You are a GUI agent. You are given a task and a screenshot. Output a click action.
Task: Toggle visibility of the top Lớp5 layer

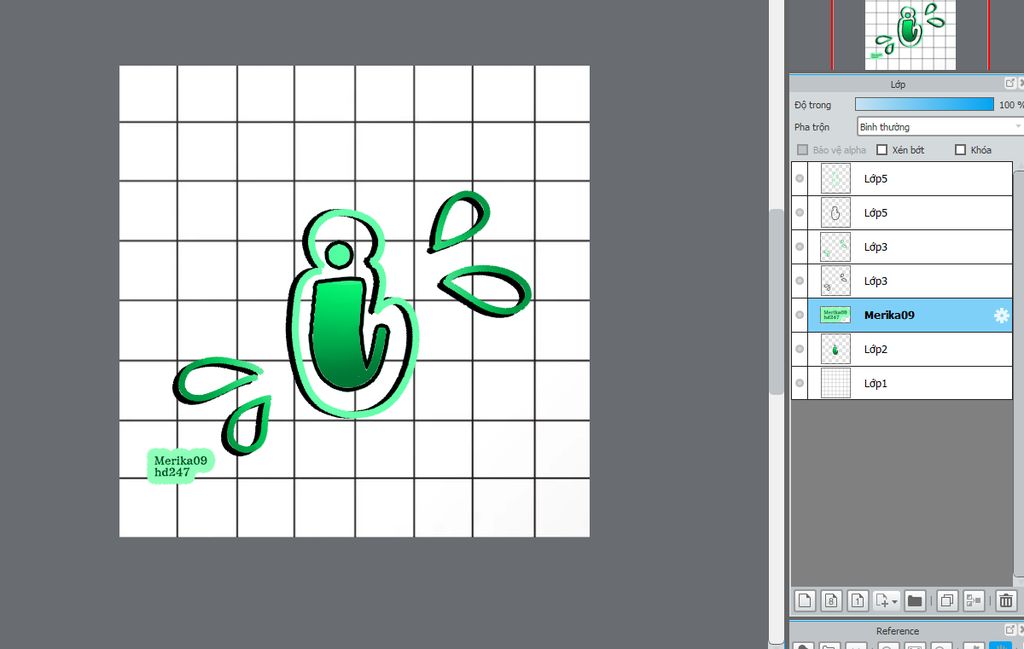tap(799, 178)
